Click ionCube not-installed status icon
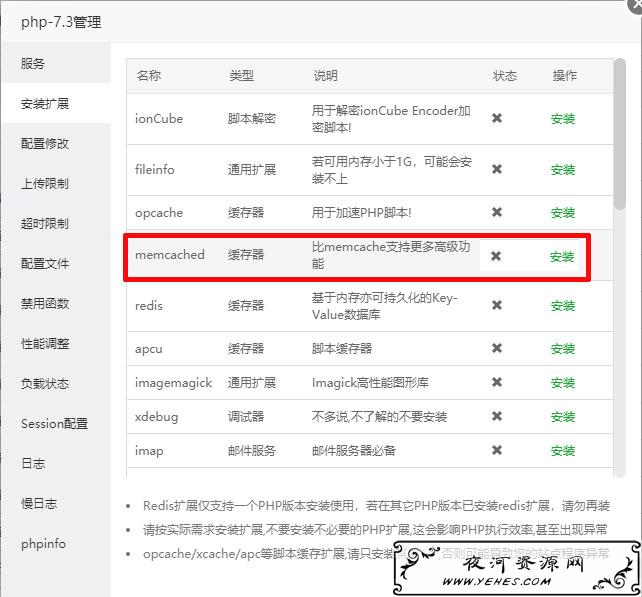642x597 pixels. pyautogui.click(x=497, y=118)
